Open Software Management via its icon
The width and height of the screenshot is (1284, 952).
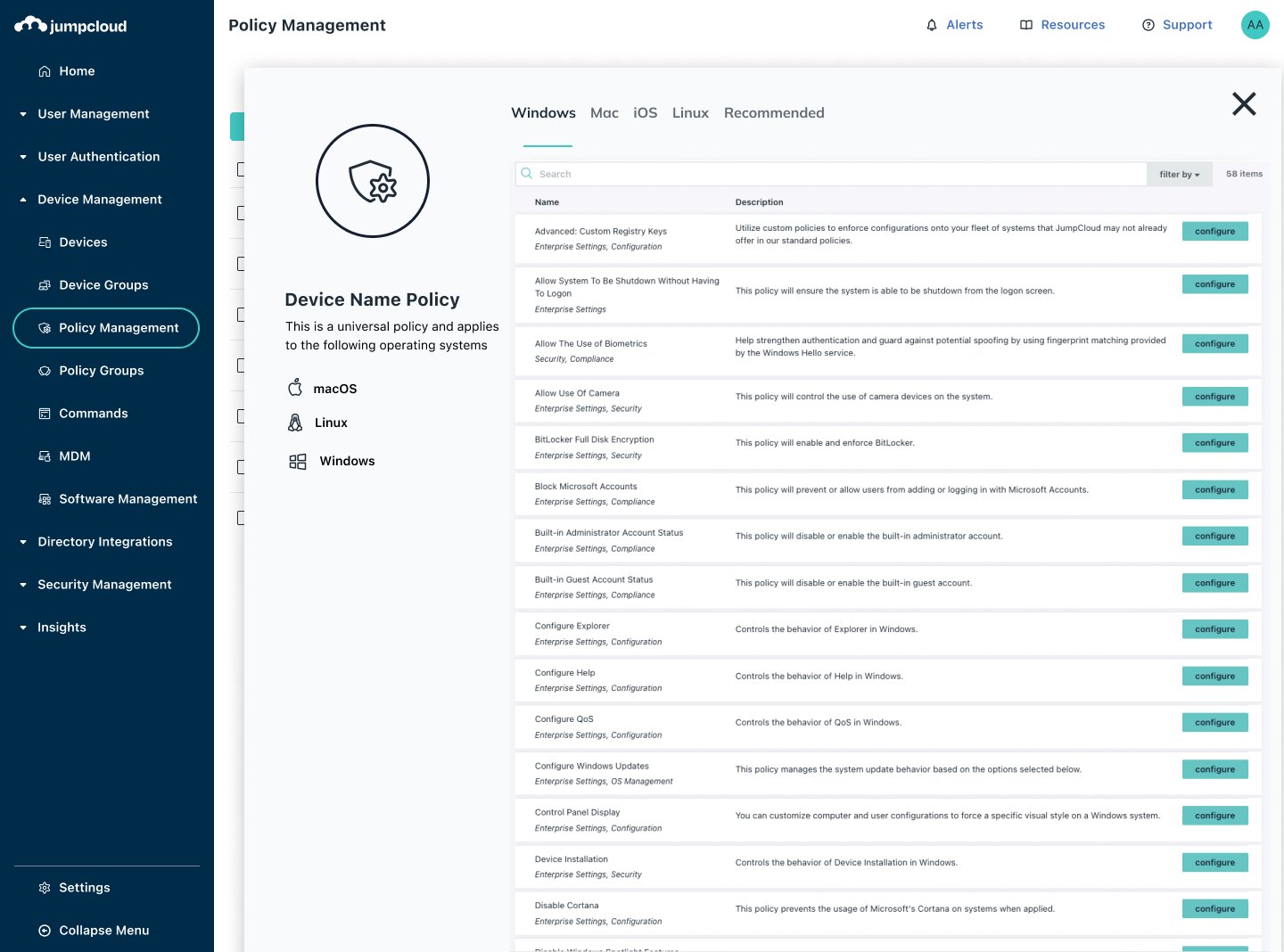[x=45, y=499]
